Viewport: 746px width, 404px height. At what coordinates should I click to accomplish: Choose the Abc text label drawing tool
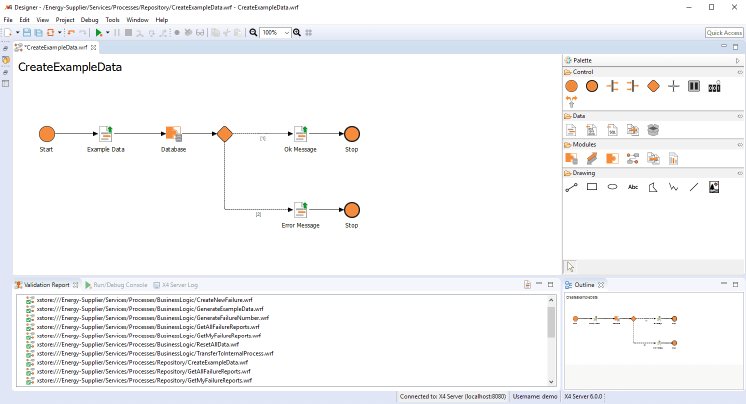point(632,186)
